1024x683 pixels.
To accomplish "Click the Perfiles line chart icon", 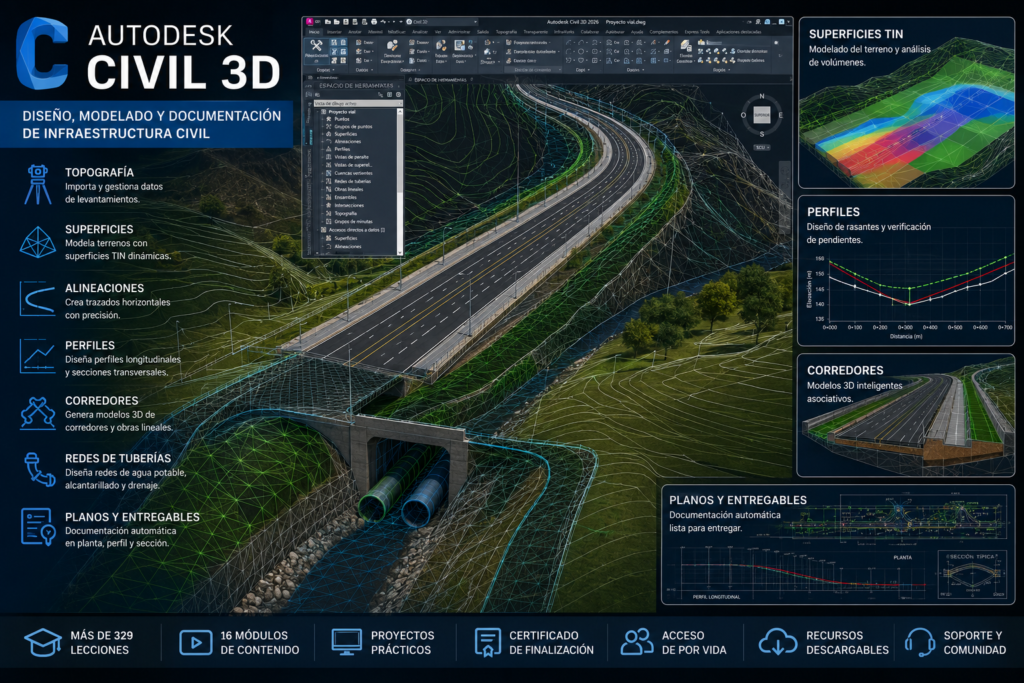I will pyautogui.click(x=37, y=355).
